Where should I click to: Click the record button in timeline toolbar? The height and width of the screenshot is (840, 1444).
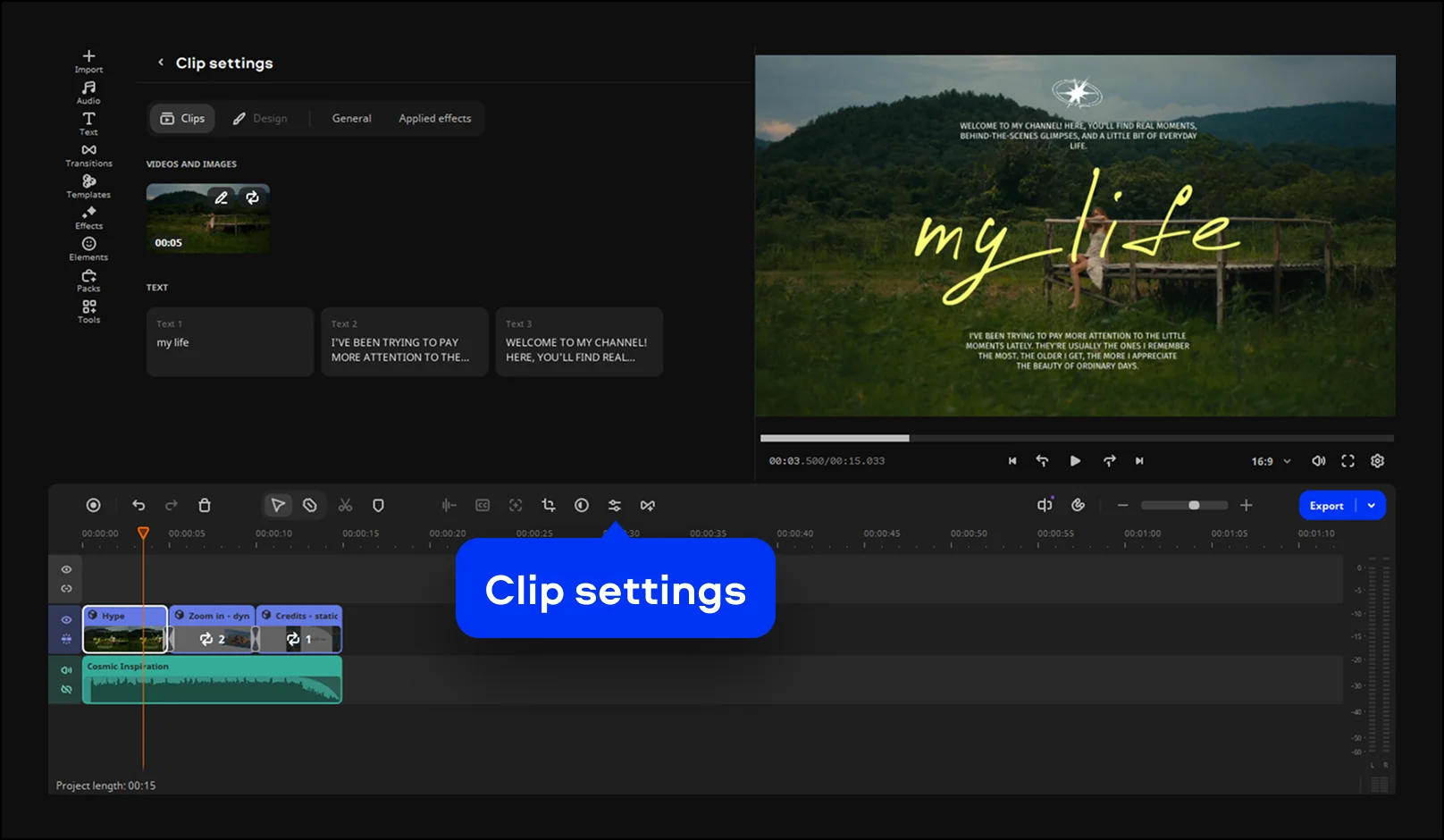tap(93, 506)
